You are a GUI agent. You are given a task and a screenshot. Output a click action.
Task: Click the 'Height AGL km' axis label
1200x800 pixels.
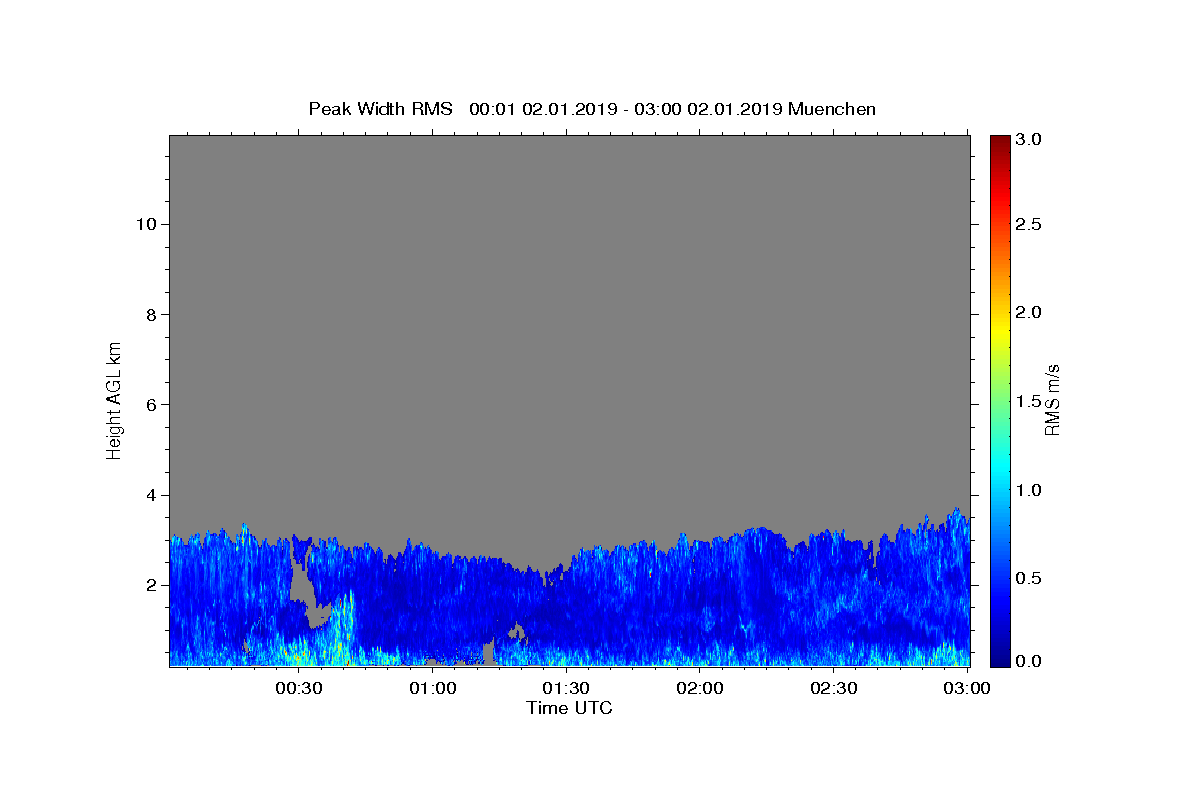point(115,399)
